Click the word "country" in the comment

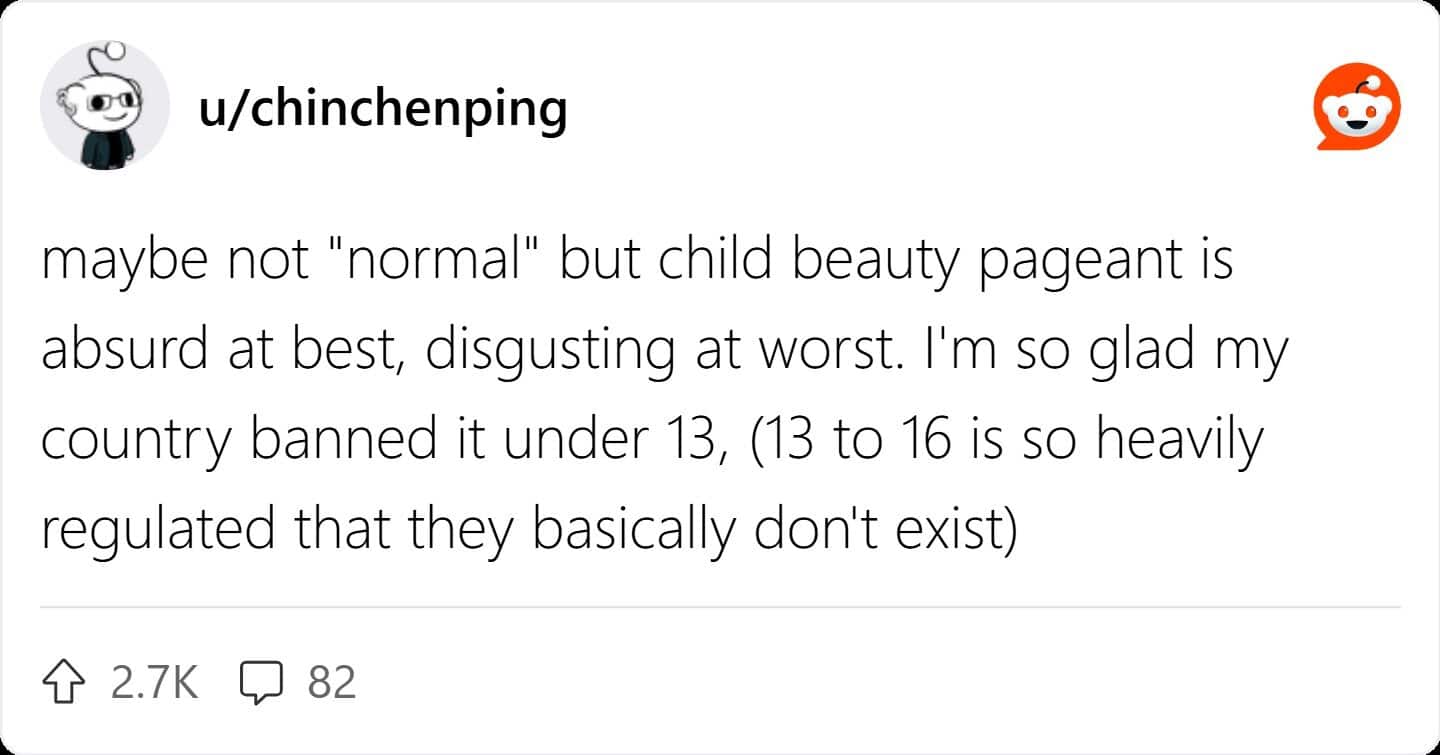(136, 440)
